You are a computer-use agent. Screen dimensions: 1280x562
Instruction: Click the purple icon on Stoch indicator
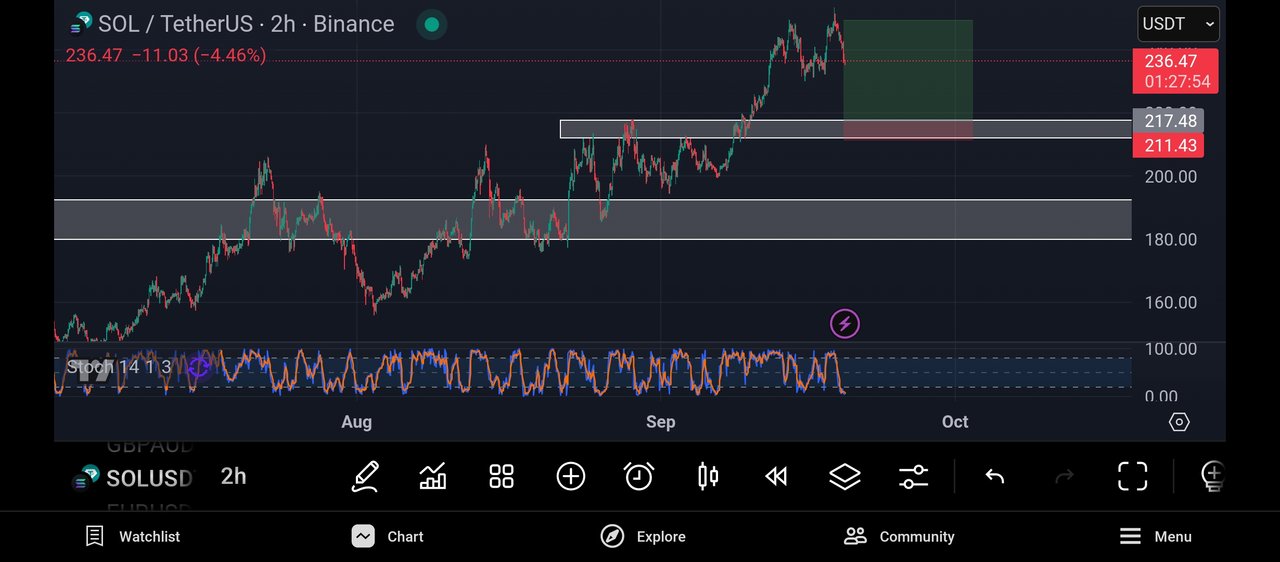pos(199,367)
